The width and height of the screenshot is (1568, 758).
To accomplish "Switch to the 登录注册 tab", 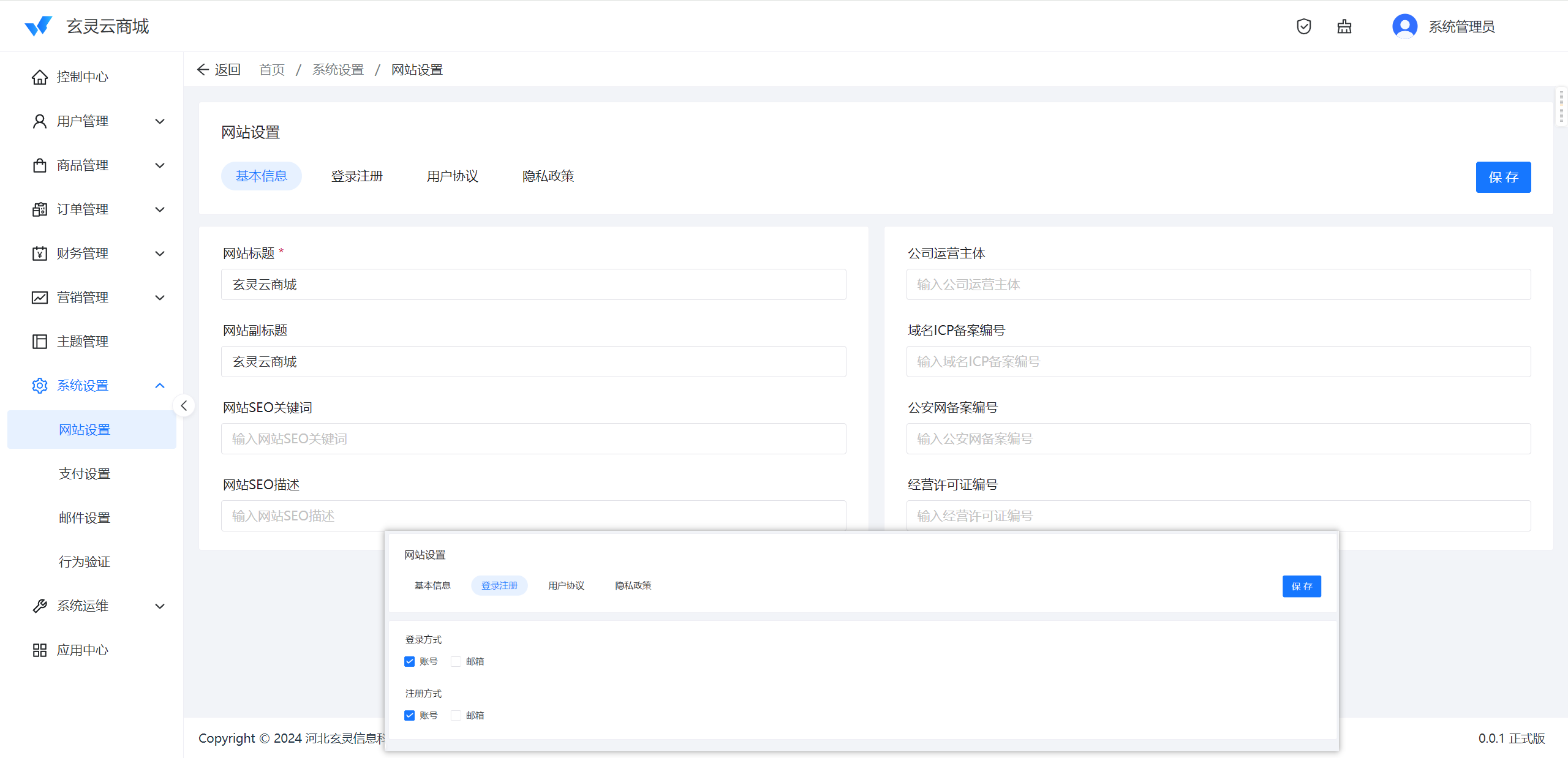I will 356,176.
